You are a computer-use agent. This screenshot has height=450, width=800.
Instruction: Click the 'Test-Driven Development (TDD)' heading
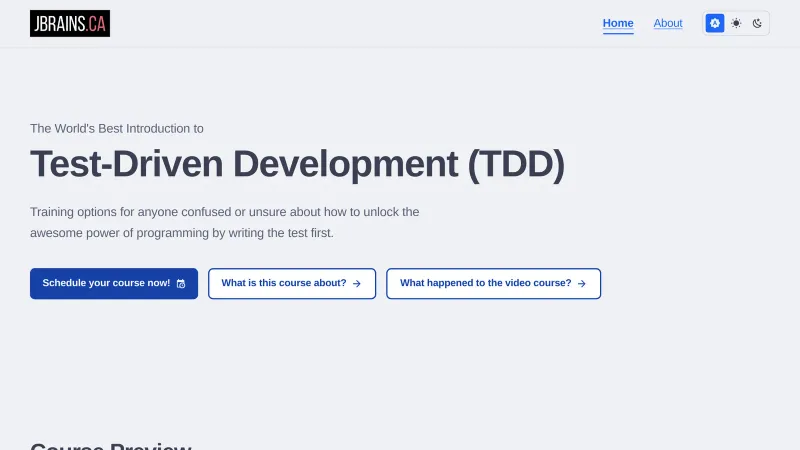(297, 165)
